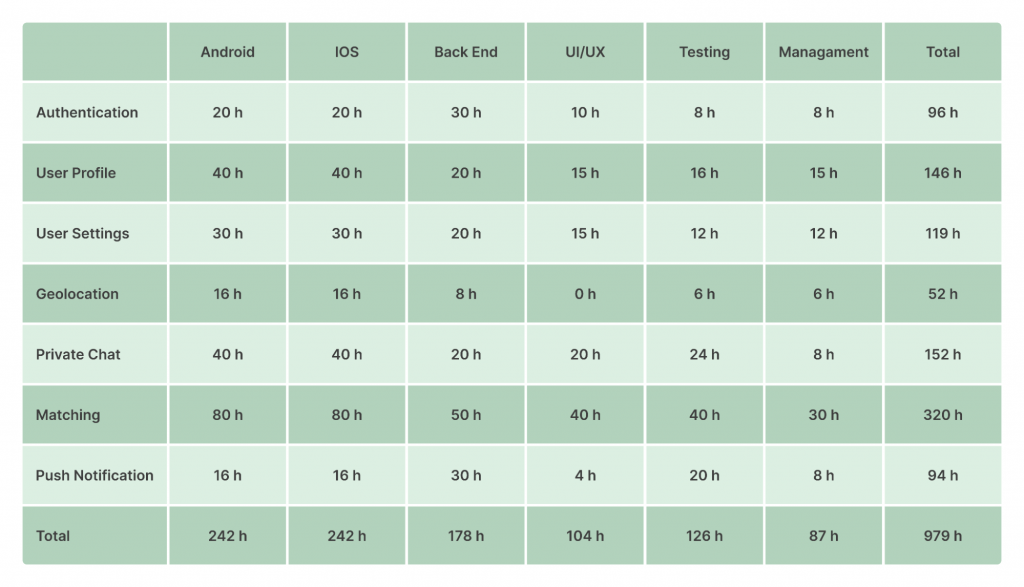Select the 178 h Back End total cell
This screenshot has width=1024, height=587.
(466, 536)
